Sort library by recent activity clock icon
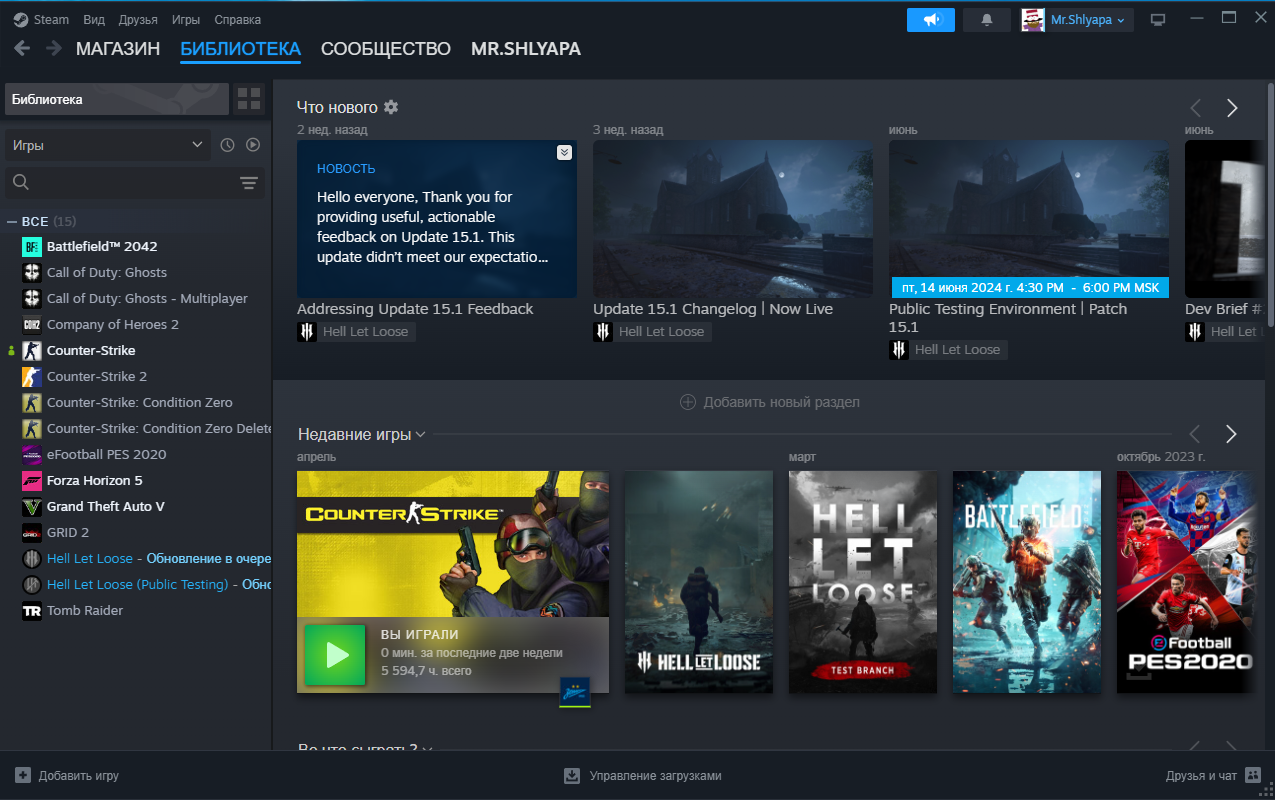Image resolution: width=1275 pixels, height=800 pixels. coord(227,145)
